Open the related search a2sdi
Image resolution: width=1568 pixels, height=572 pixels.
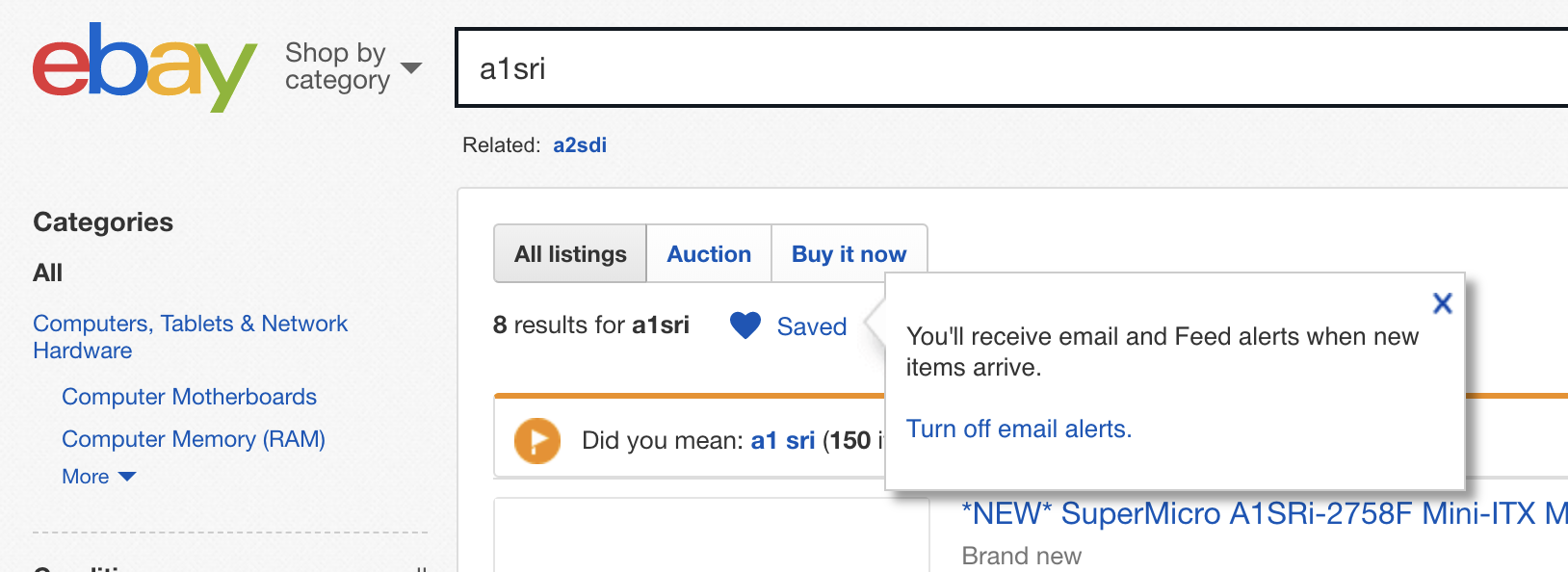[x=580, y=145]
